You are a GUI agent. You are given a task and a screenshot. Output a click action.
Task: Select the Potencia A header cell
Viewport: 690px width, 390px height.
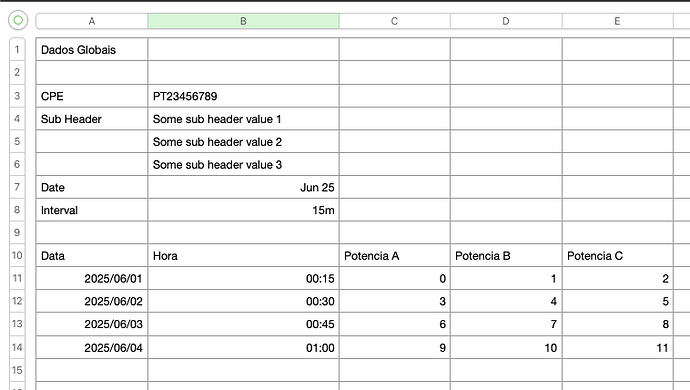394,256
